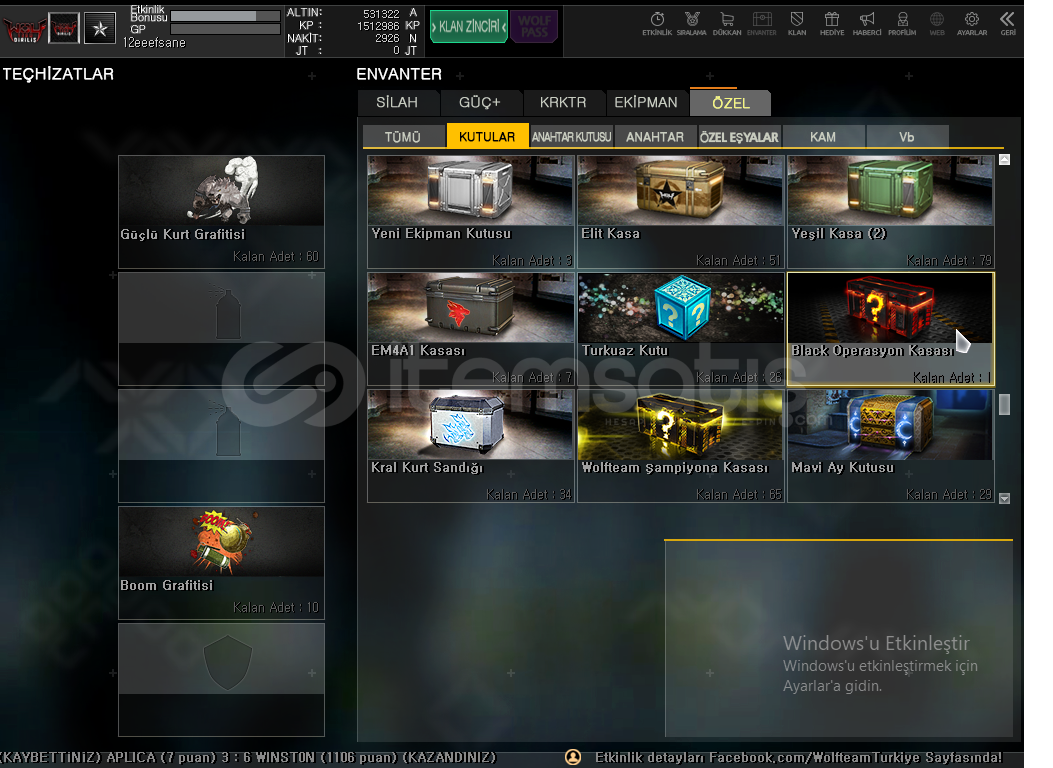Click the second empty spray can slot
The width and height of the screenshot is (1053, 768).
click(x=222, y=446)
